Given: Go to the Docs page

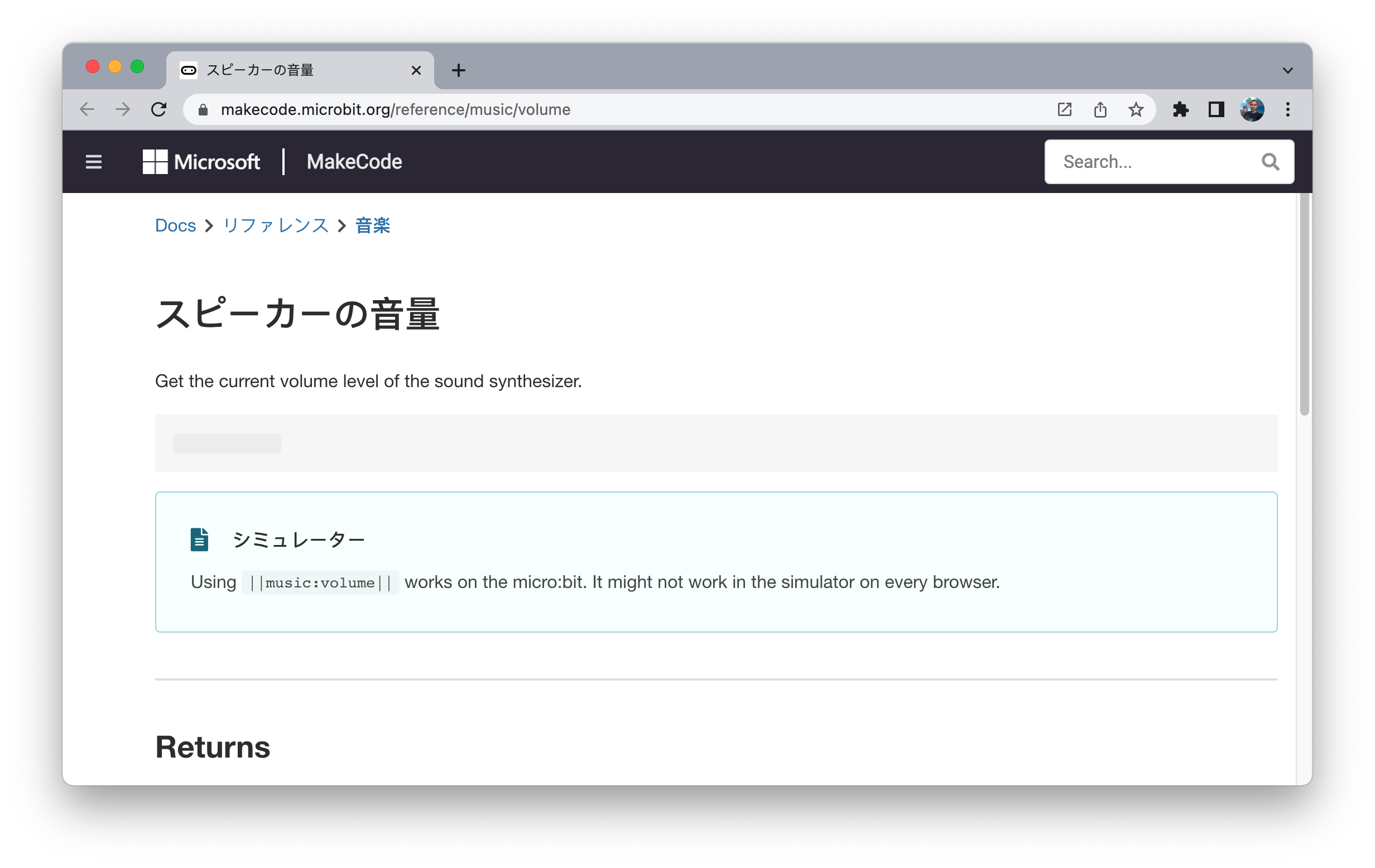Looking at the screenshot, I should 175,225.
